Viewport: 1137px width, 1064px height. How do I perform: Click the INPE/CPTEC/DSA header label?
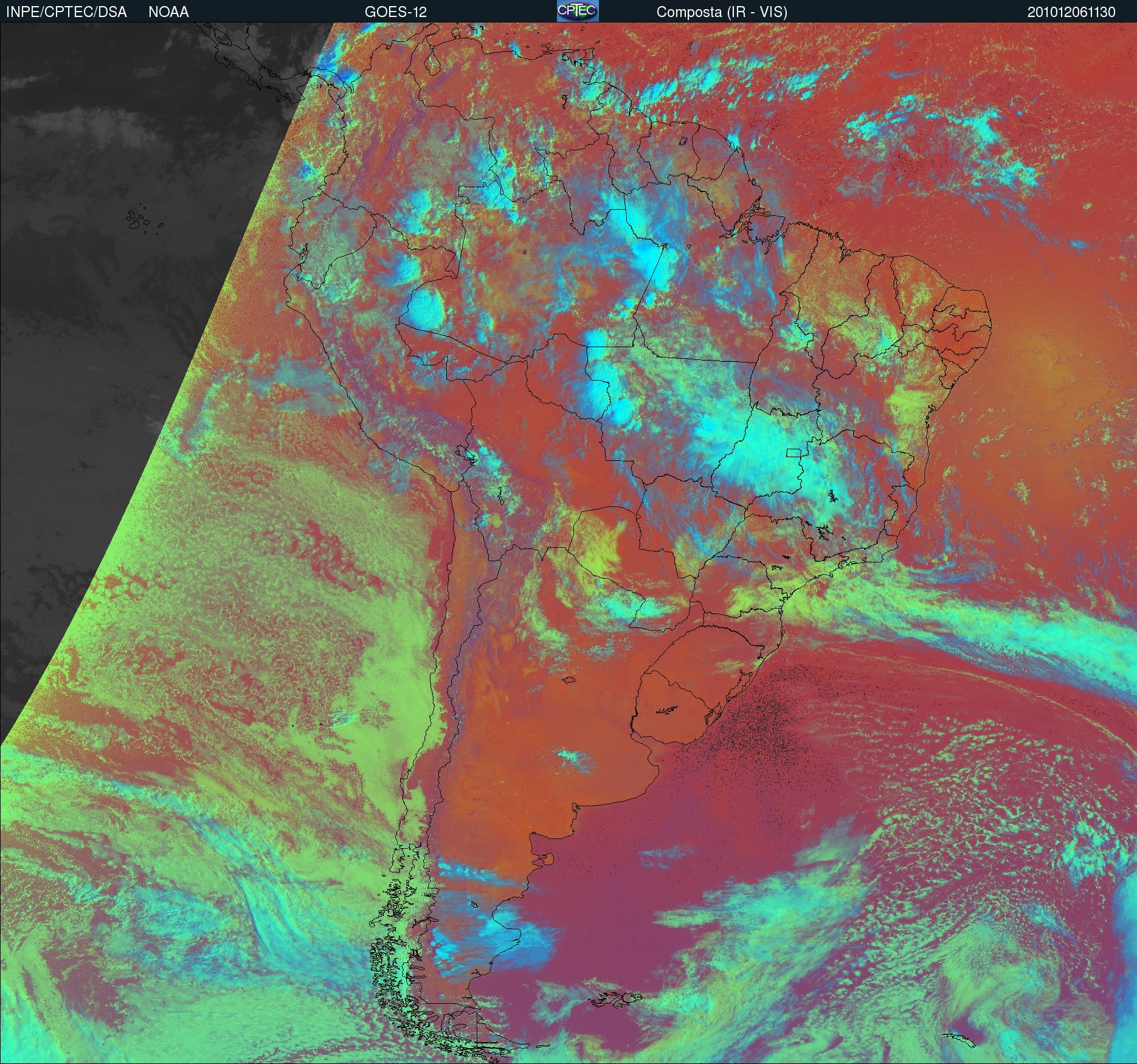66,12
